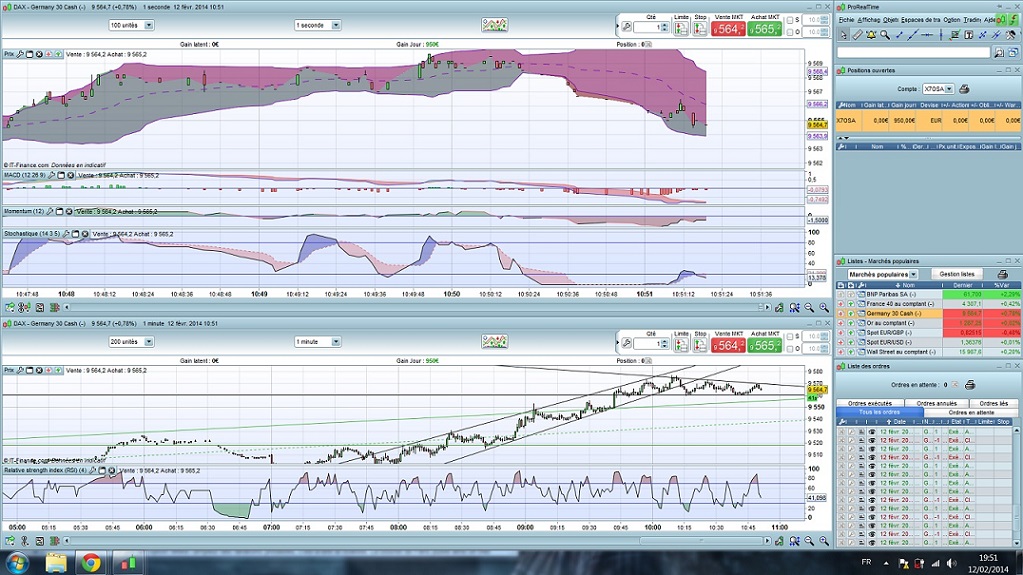Switch to Ordres exécutés tab

pos(870,403)
